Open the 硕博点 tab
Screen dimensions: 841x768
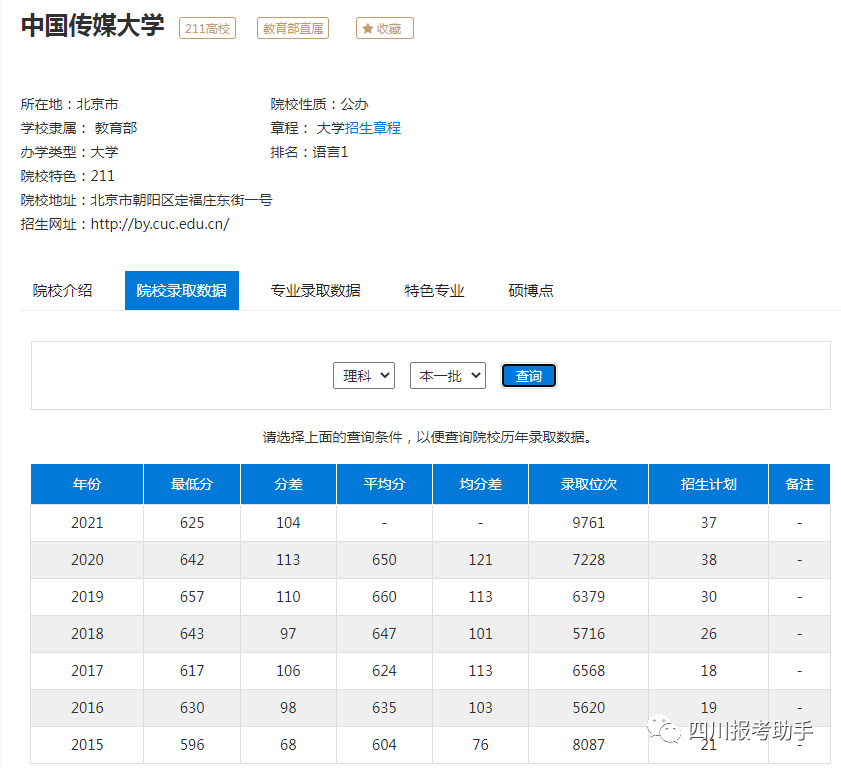click(x=530, y=291)
